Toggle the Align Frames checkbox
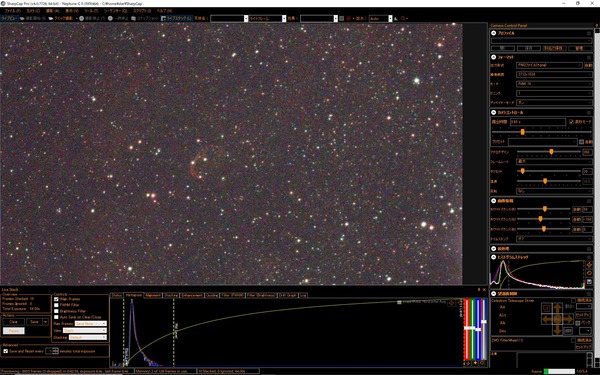 [56, 299]
